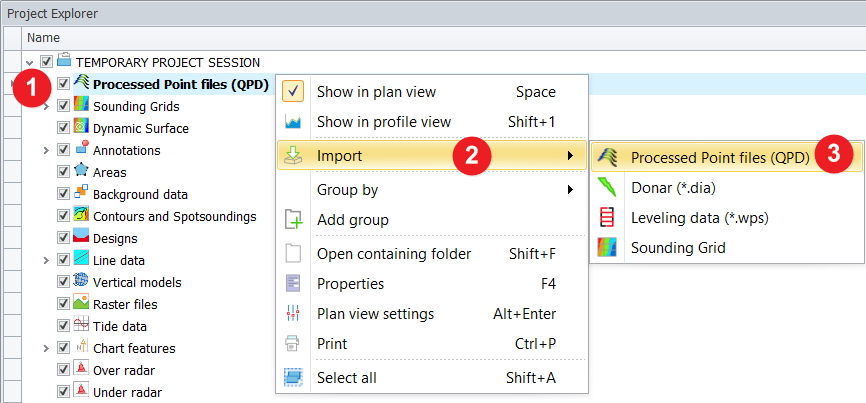Click the Dynamic Surface tree icon

point(82,128)
